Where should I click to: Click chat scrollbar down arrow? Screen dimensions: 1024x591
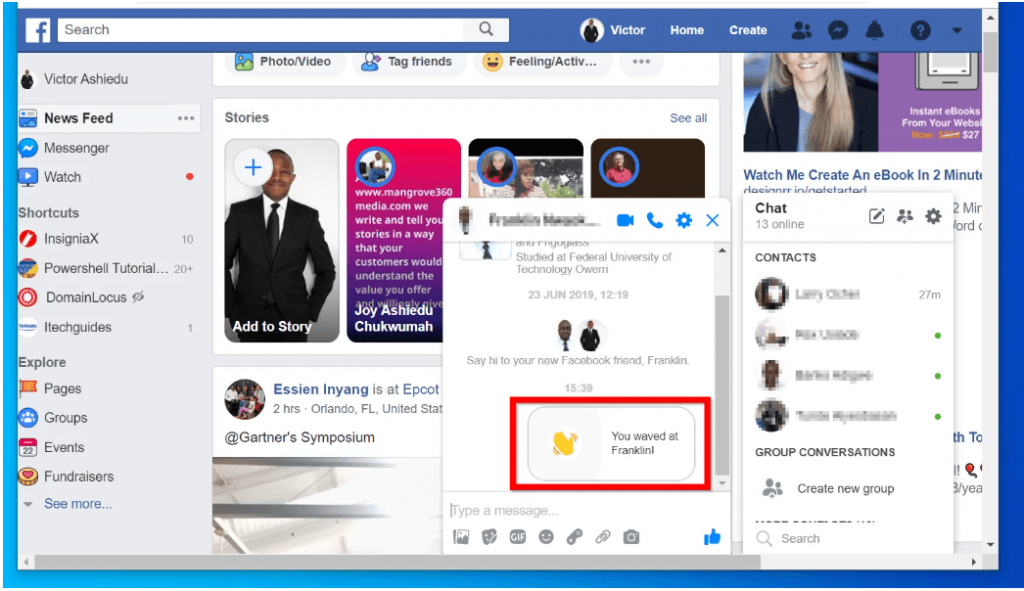tap(722, 484)
